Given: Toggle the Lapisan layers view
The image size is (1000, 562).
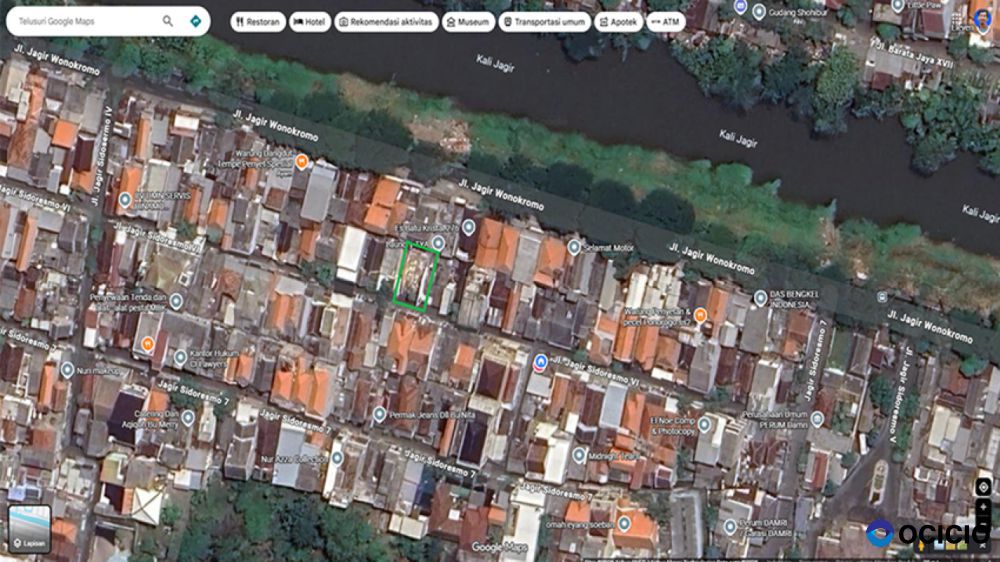Looking at the screenshot, I should click(x=29, y=530).
